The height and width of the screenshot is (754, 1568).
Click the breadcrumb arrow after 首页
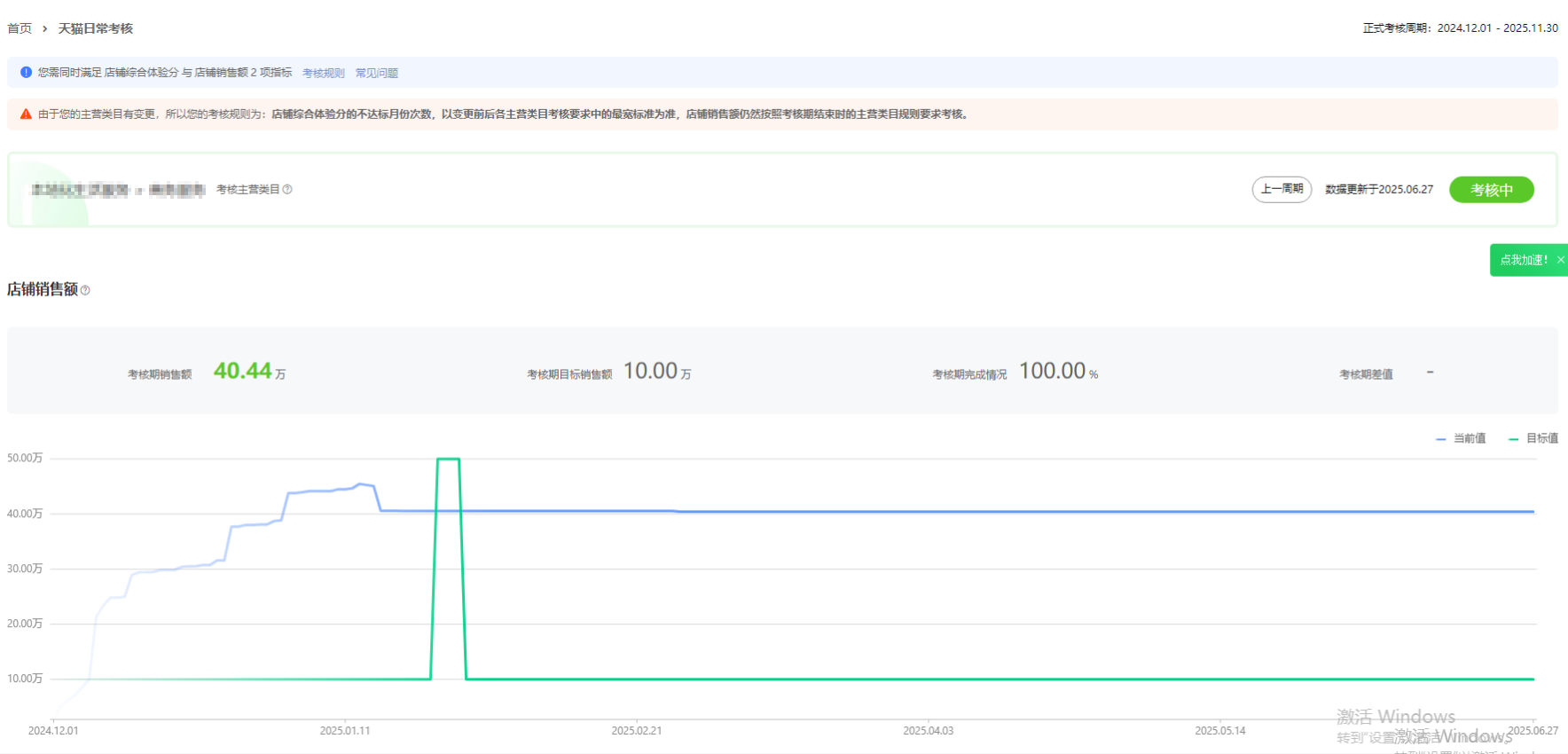pos(44,28)
